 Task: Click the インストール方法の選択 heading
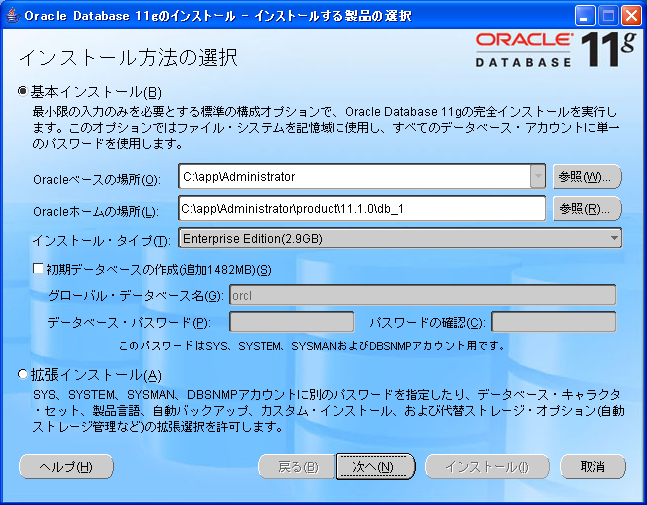pos(128,57)
